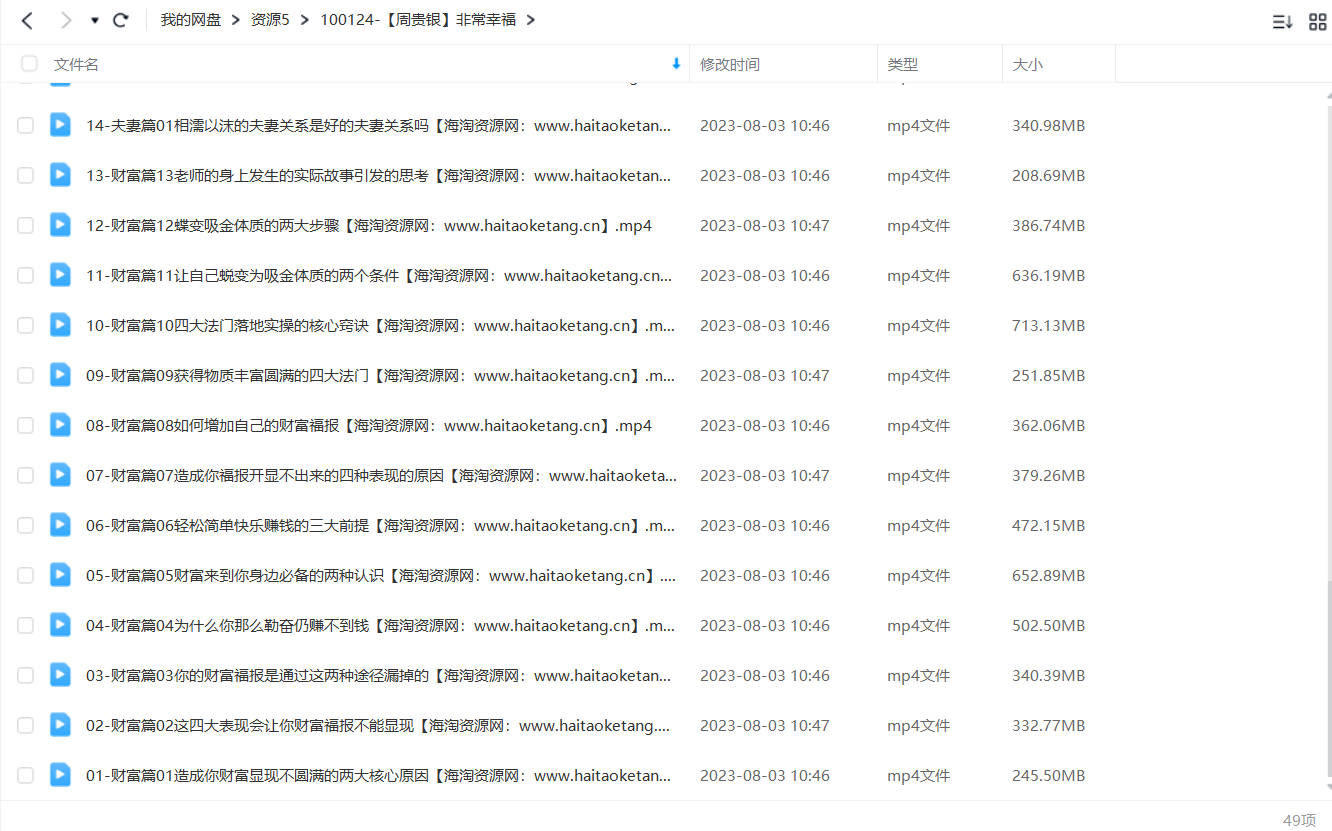Click mp4文件 type in 09-财富篇09 row
The height and width of the screenshot is (831, 1332).
coord(918,375)
